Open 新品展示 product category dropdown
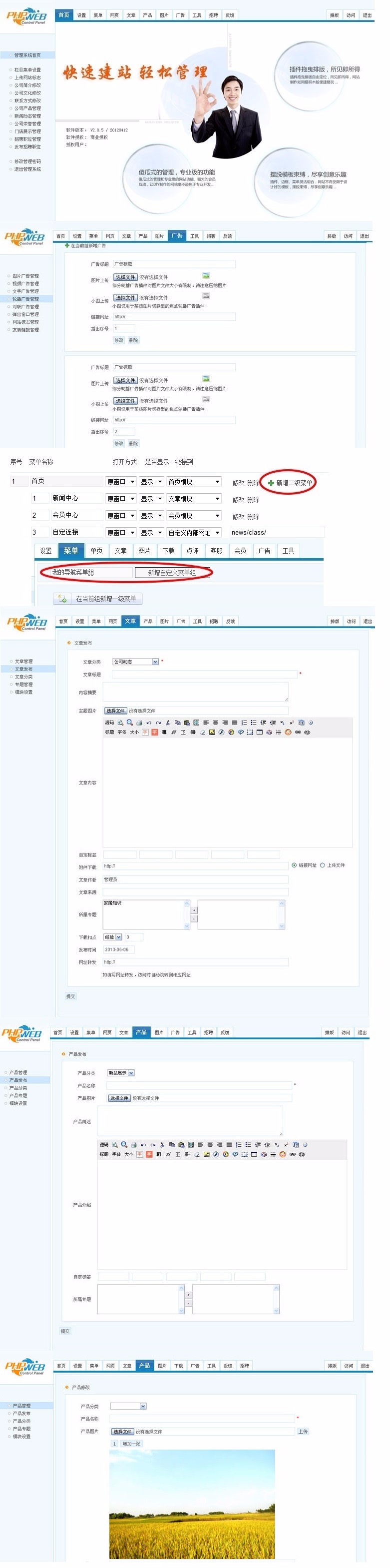This screenshot has width=390, height=1568. click(x=120, y=1072)
